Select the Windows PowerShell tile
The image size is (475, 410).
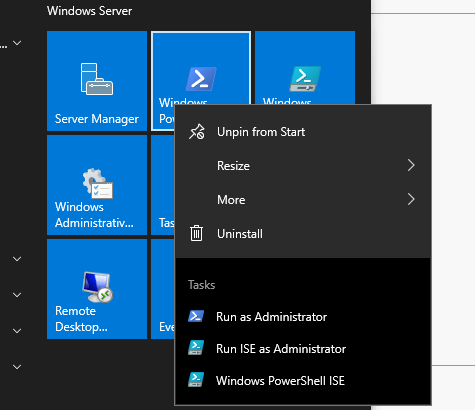[x=201, y=68]
